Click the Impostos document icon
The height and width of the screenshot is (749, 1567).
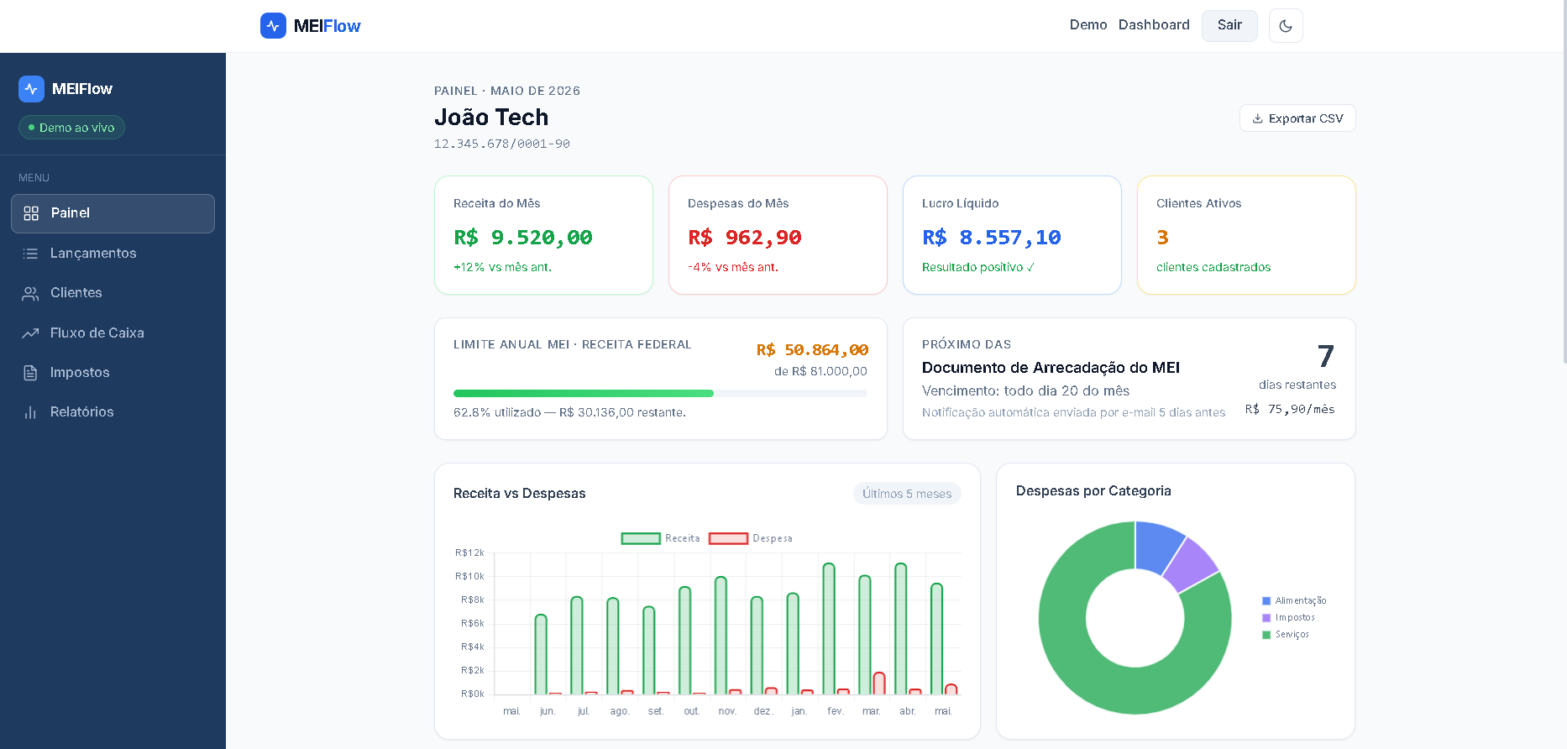(31, 372)
